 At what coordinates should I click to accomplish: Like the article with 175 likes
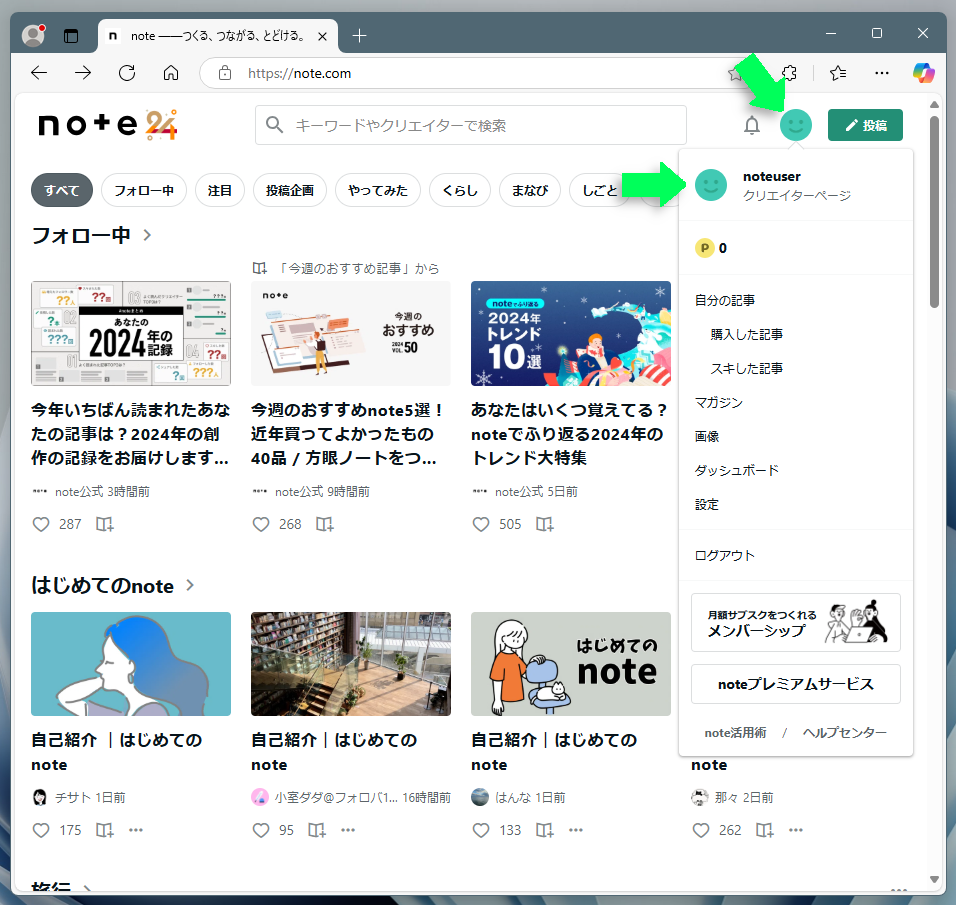click(x=41, y=830)
